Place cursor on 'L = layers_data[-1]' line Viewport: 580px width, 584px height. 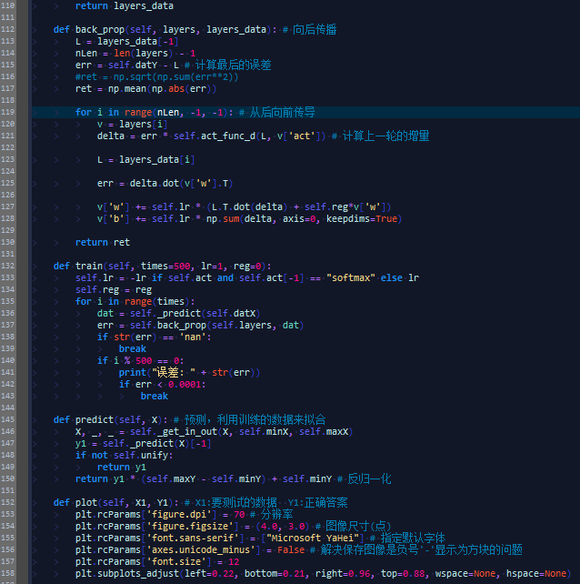[127, 41]
